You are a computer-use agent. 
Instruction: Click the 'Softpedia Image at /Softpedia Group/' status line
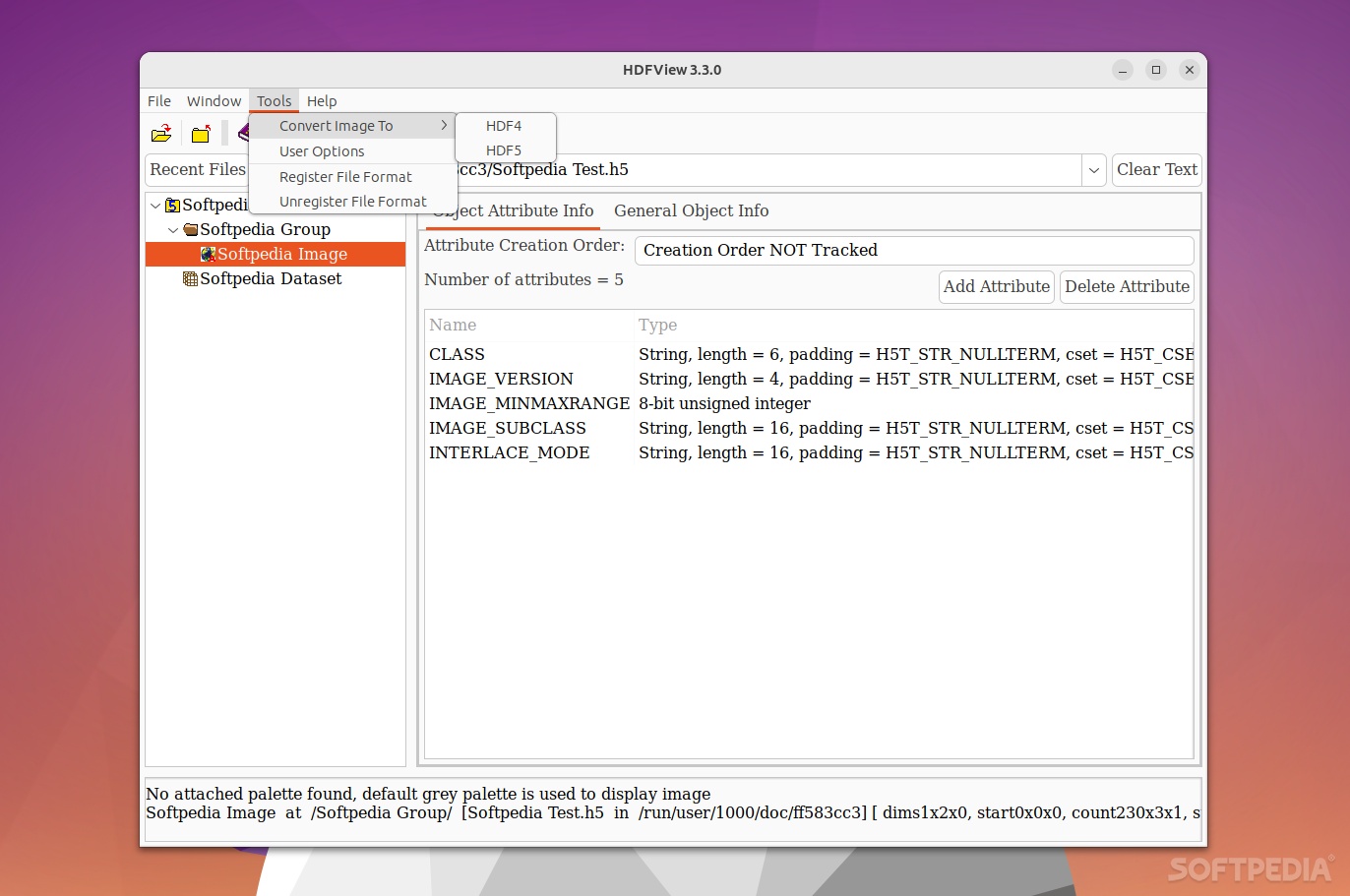tap(673, 812)
